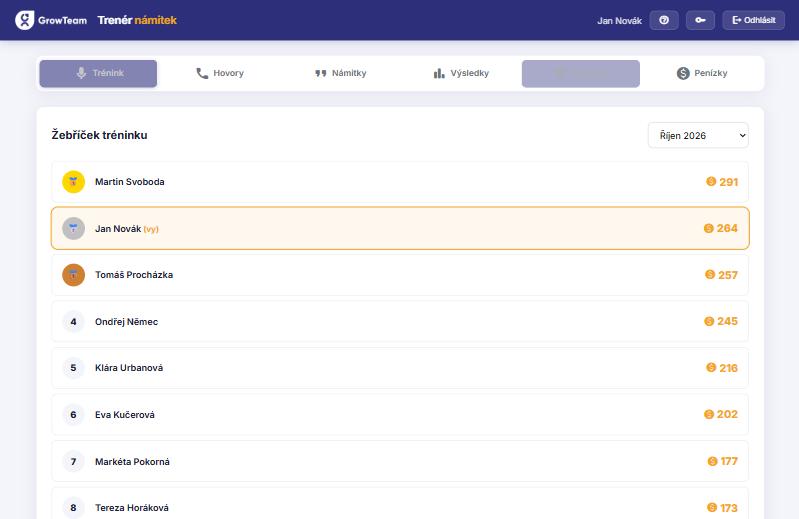Click gold medal icon for Martin Svoboda
Viewport: 799px width, 519px height.
tap(73, 182)
